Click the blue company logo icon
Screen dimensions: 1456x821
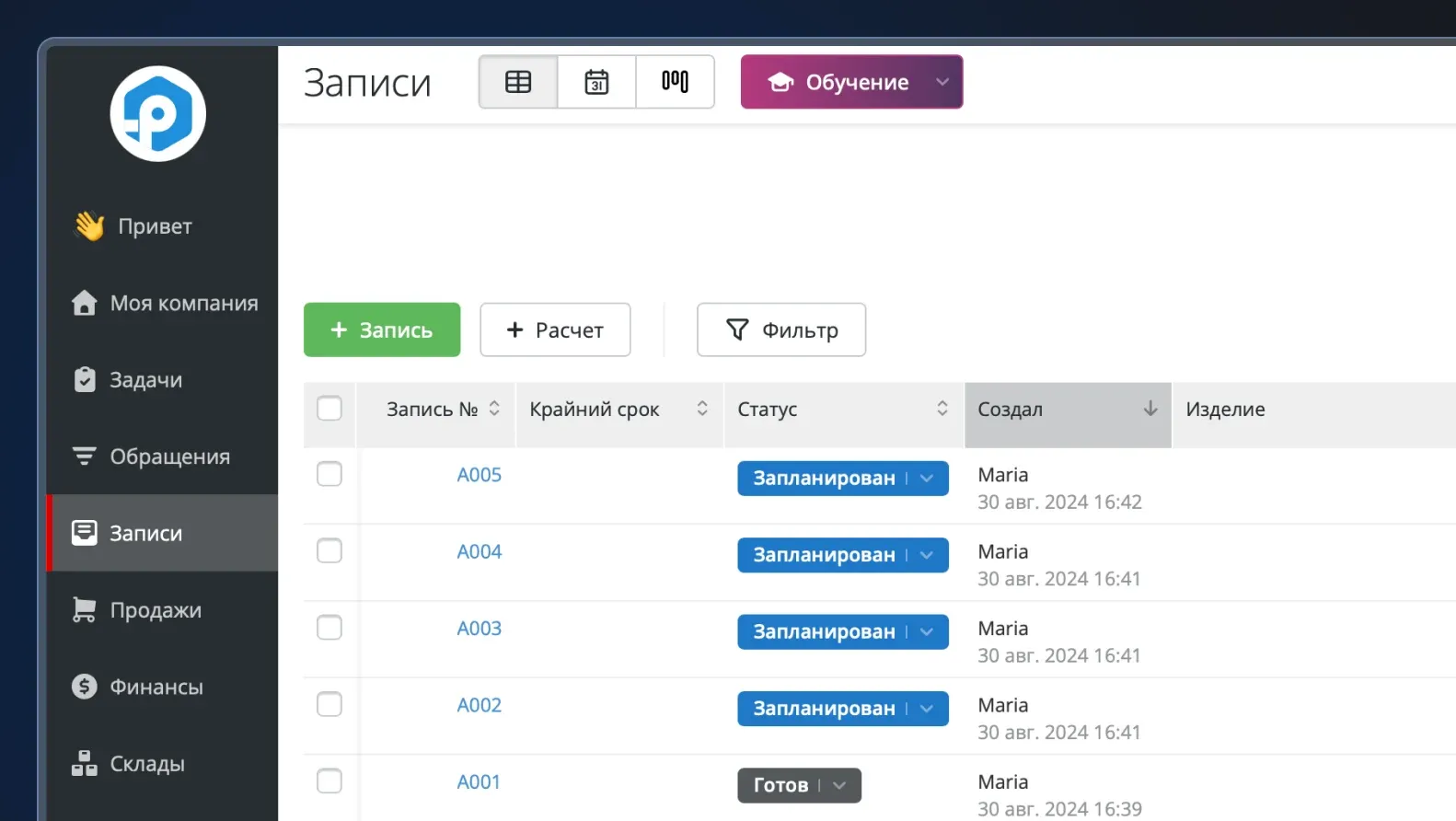[x=157, y=113]
